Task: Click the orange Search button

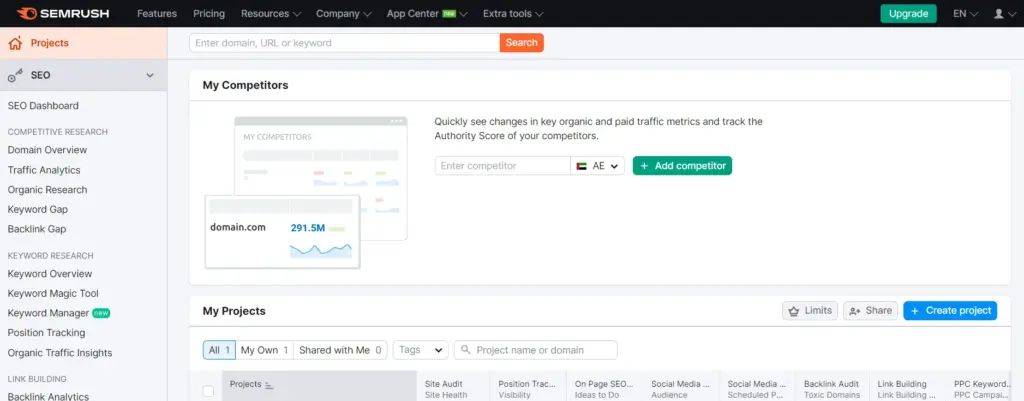Action: coord(521,43)
